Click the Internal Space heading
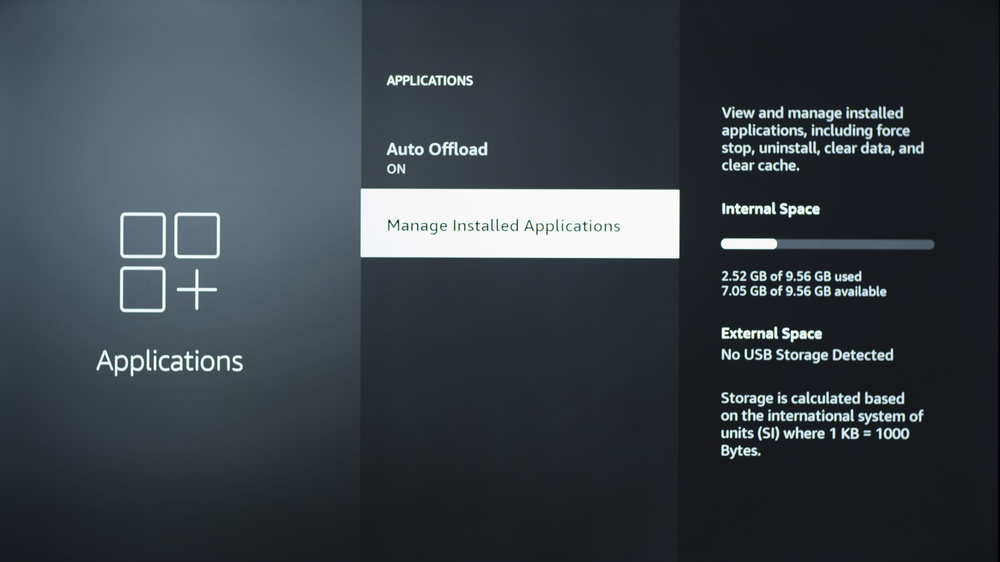Screen dimensions: 1000x562 point(770,209)
